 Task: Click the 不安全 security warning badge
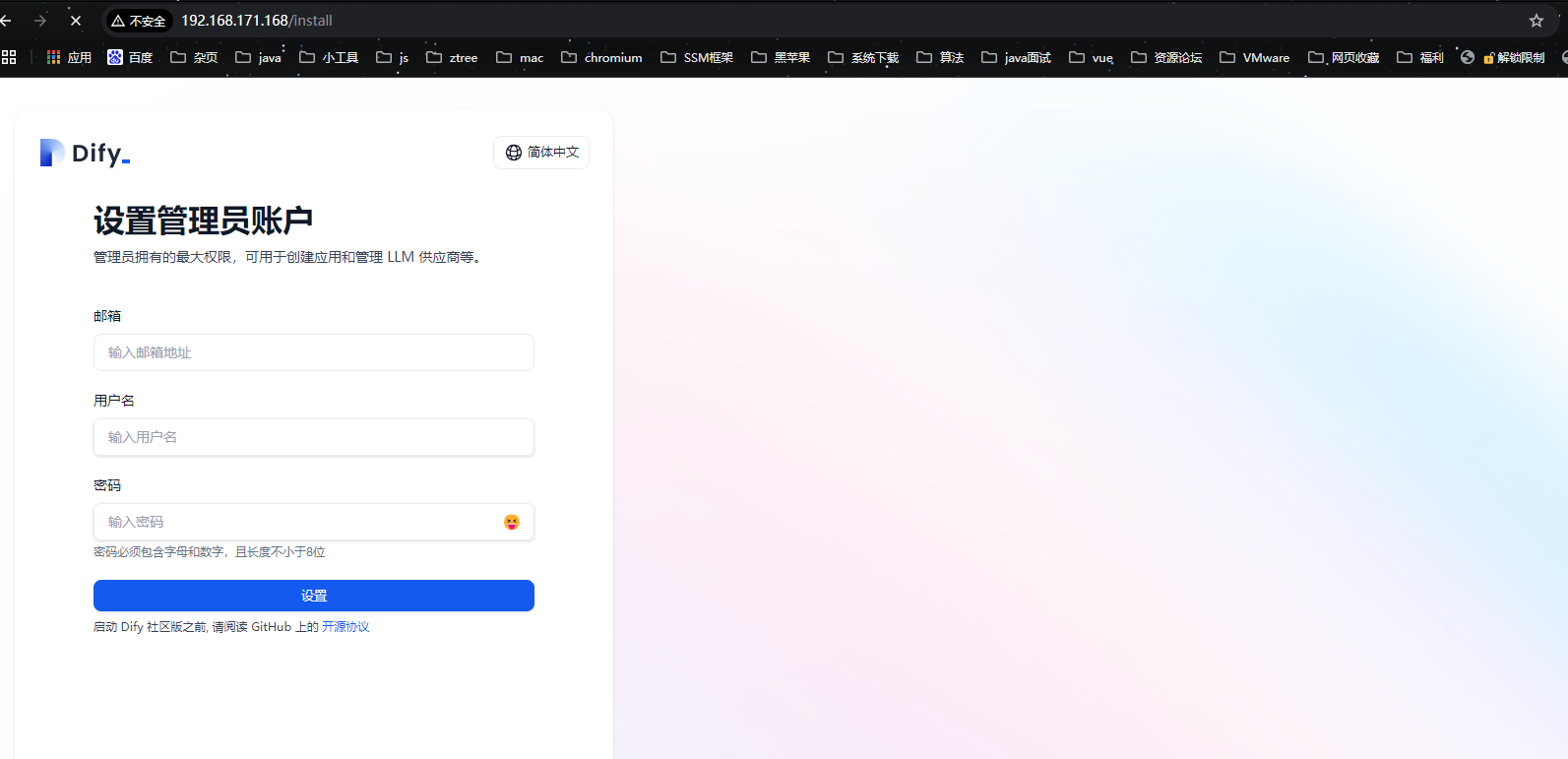click(139, 21)
